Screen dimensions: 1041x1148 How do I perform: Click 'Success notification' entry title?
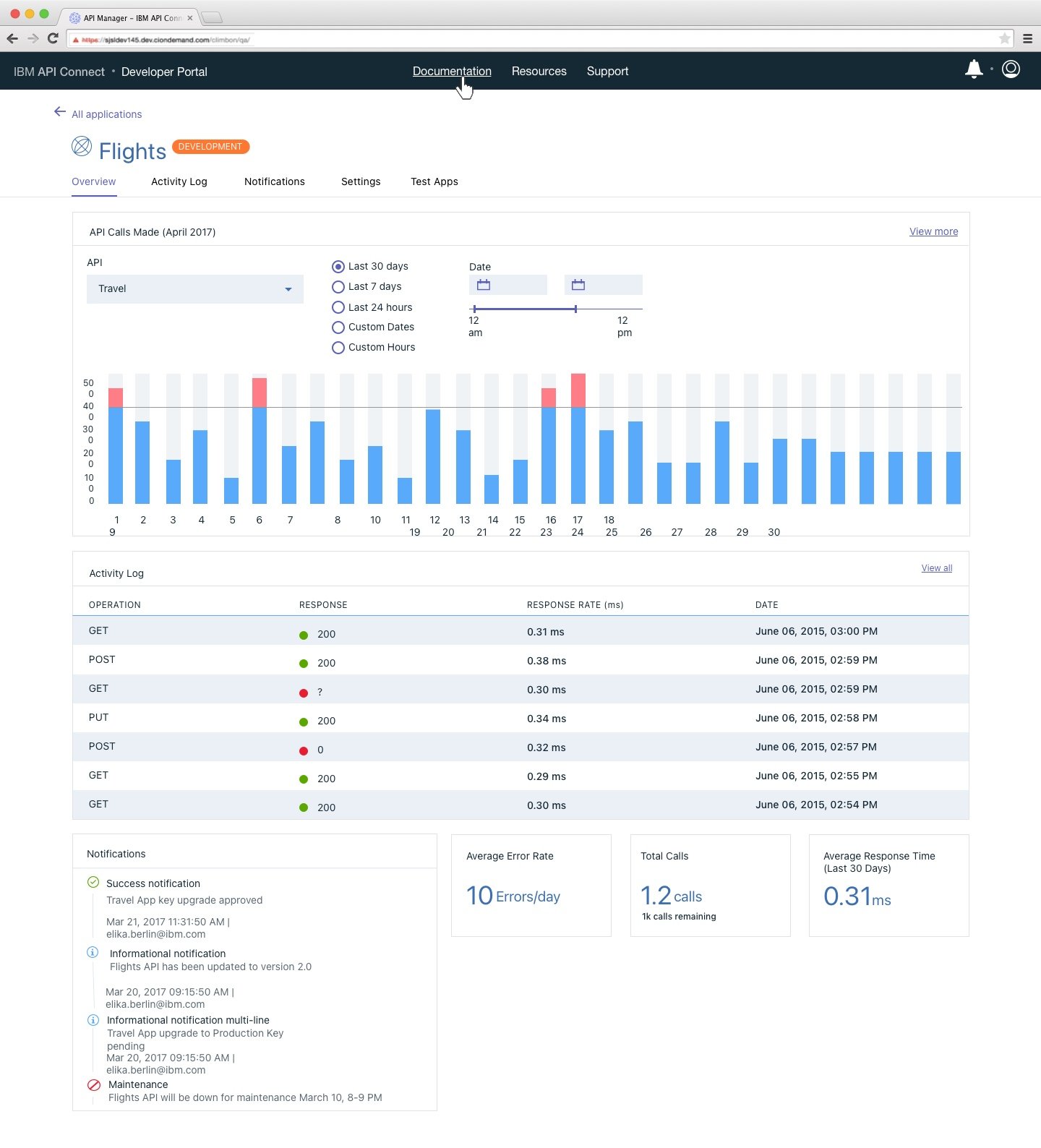point(153,883)
